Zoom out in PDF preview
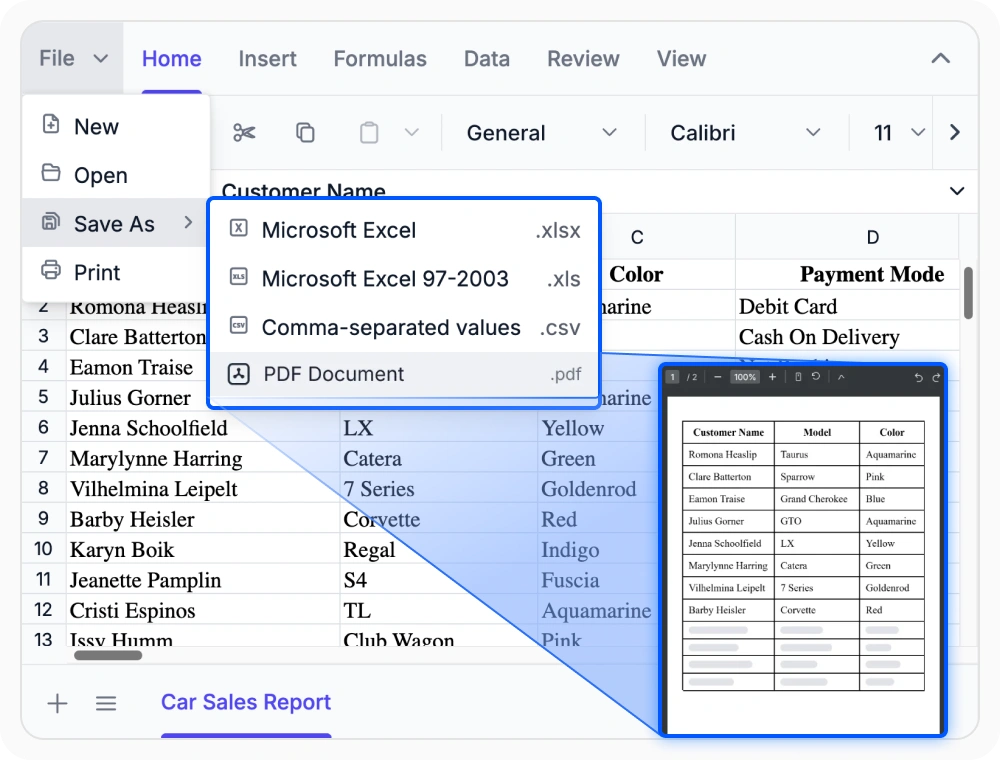 [717, 377]
